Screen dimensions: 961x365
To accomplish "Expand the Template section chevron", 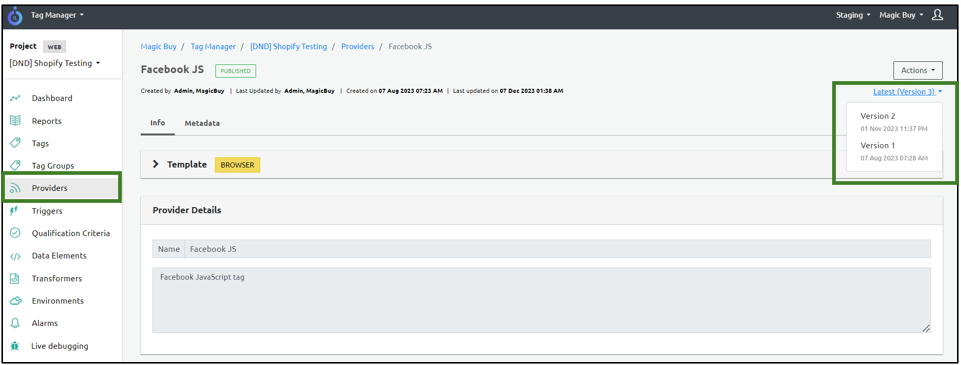I will (x=156, y=164).
